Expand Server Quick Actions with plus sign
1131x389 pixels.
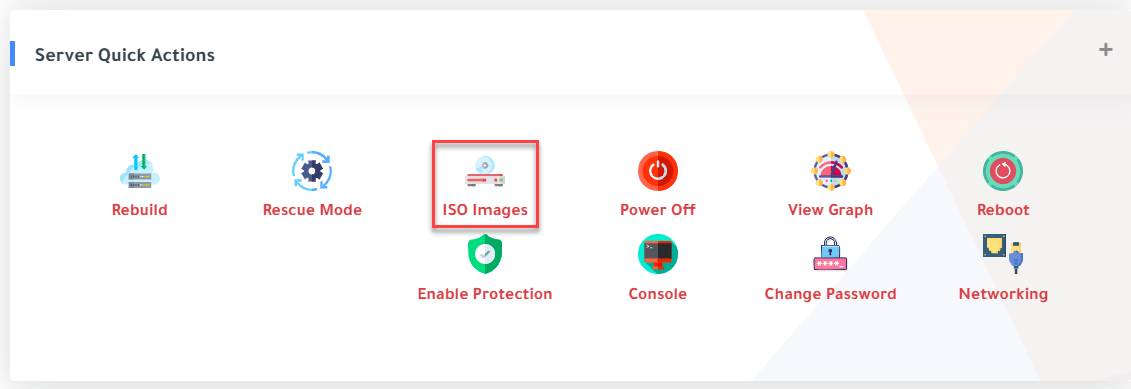click(1106, 50)
